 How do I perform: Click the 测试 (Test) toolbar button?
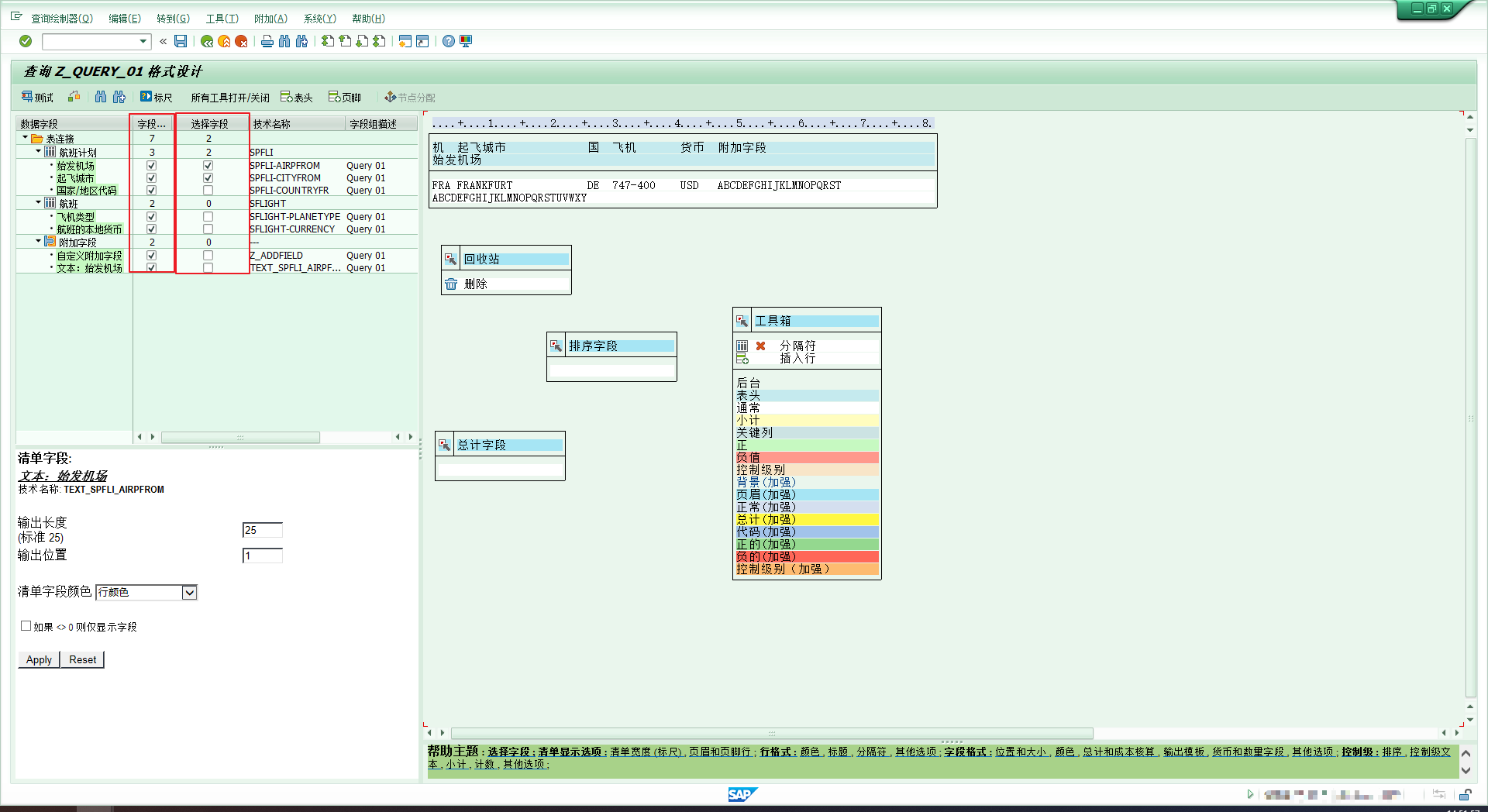[37, 97]
